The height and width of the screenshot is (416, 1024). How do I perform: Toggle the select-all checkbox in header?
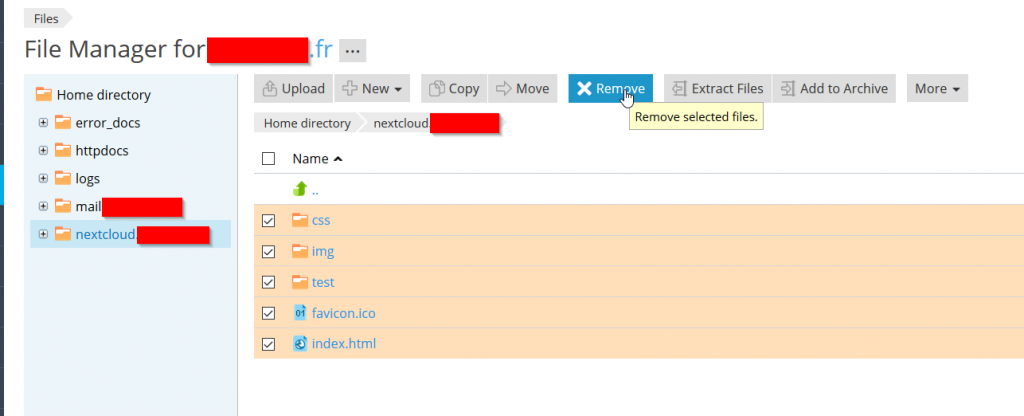[268, 158]
